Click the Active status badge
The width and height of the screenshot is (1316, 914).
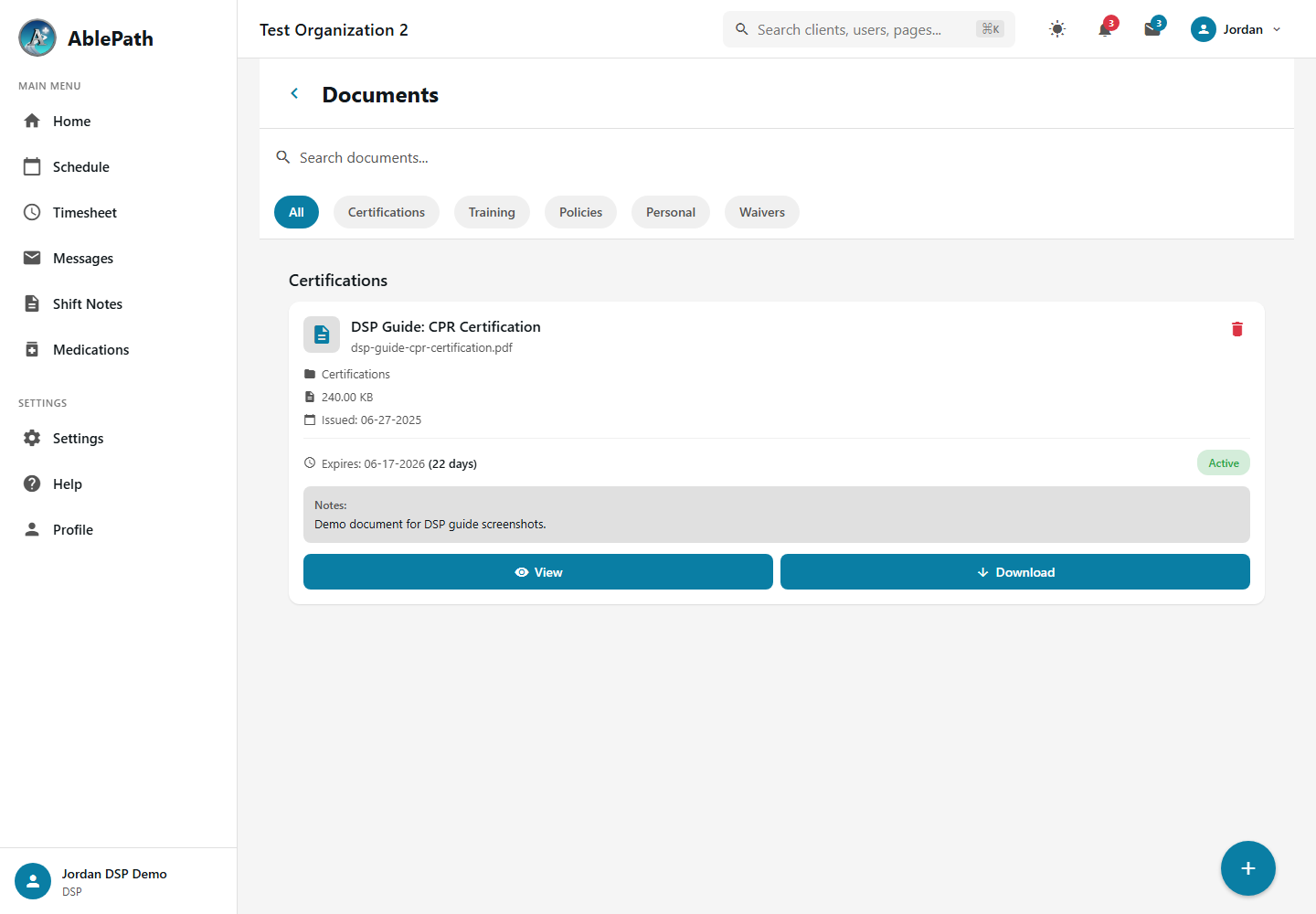1224,463
